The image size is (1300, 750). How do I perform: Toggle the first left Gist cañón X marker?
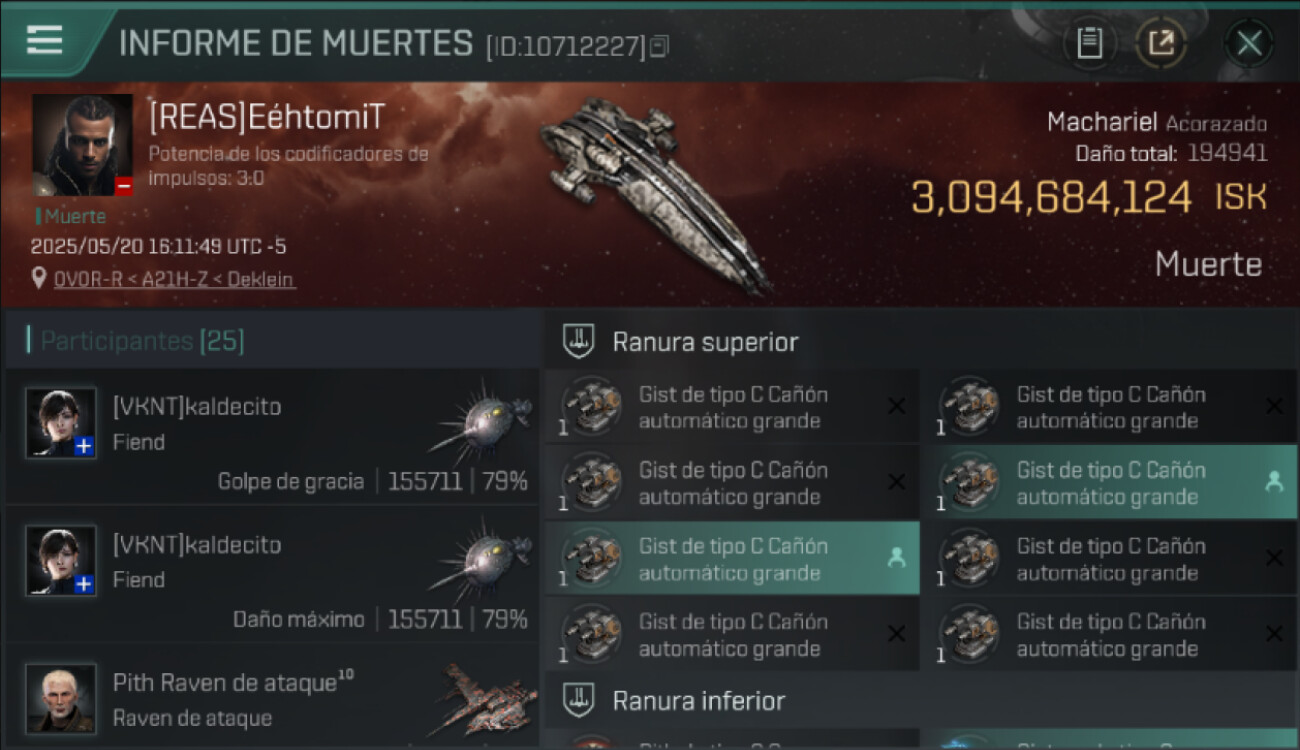896,406
